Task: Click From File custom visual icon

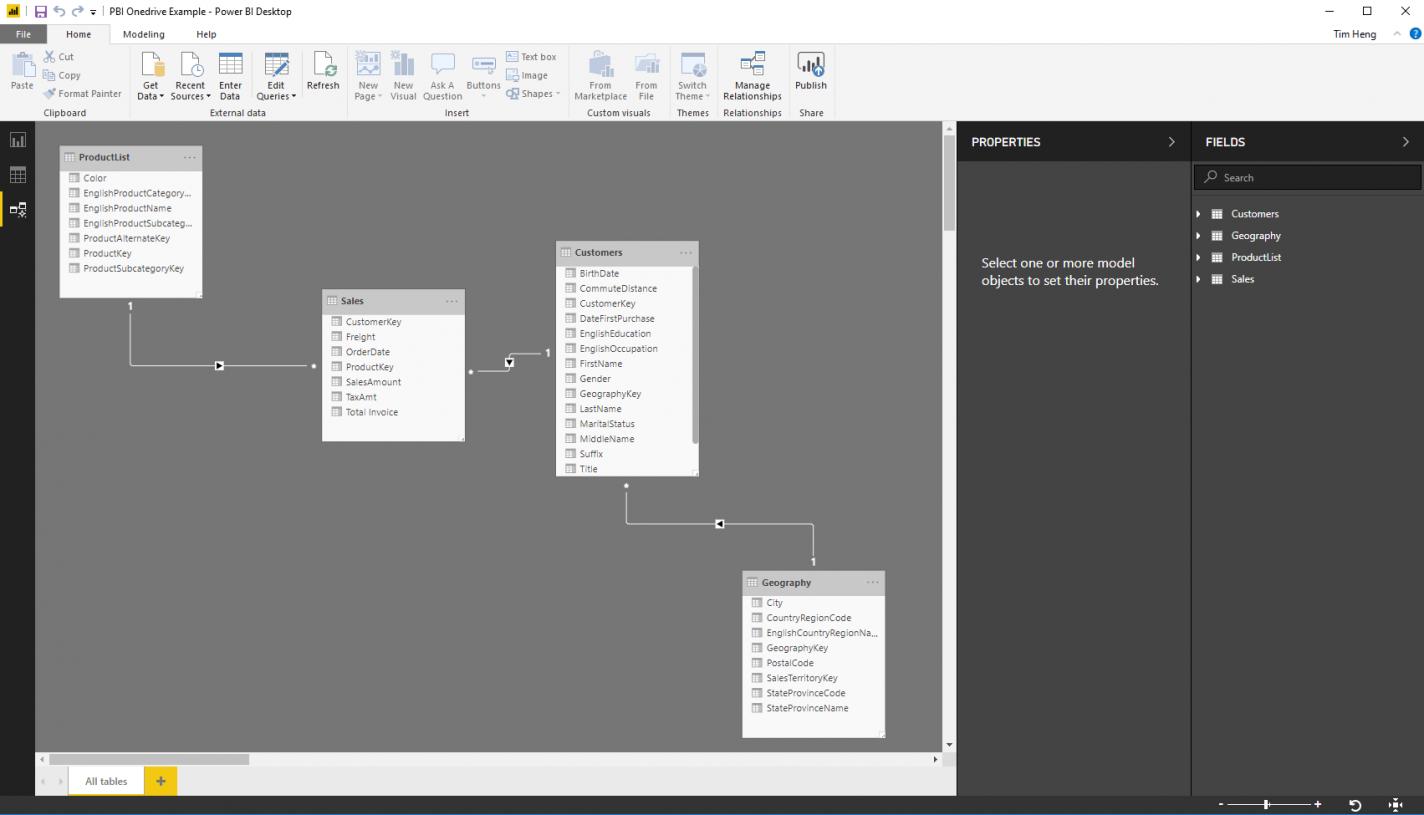Action: (646, 64)
